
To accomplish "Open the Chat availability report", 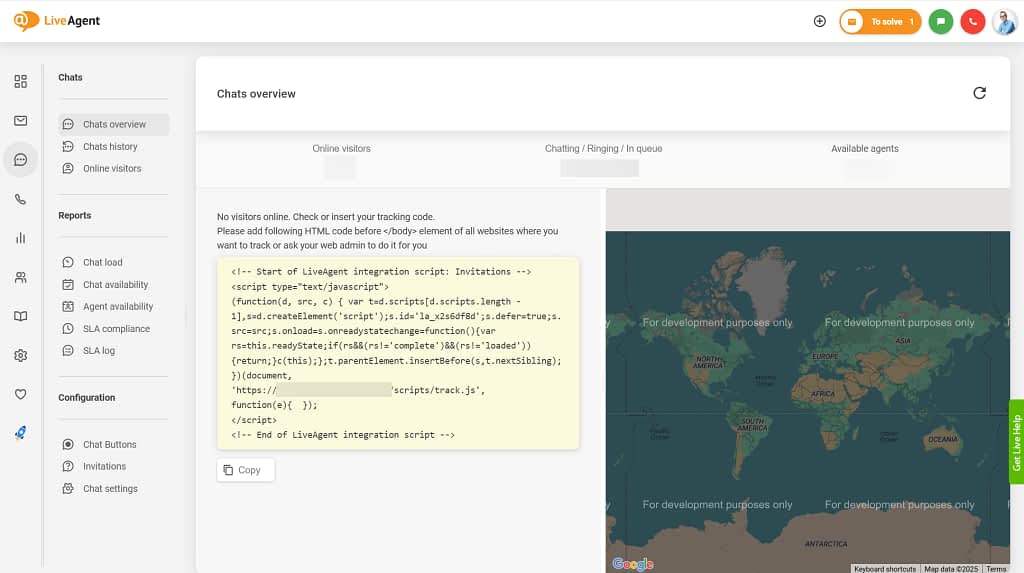I will 114,284.
